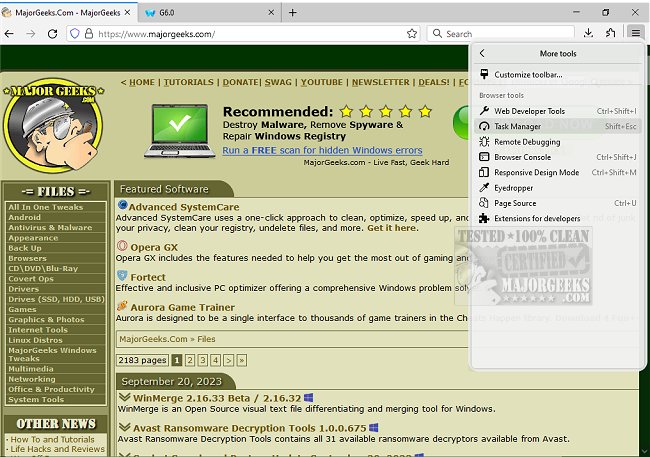
Task: Click the browser Back arrow
Action: [9, 34]
